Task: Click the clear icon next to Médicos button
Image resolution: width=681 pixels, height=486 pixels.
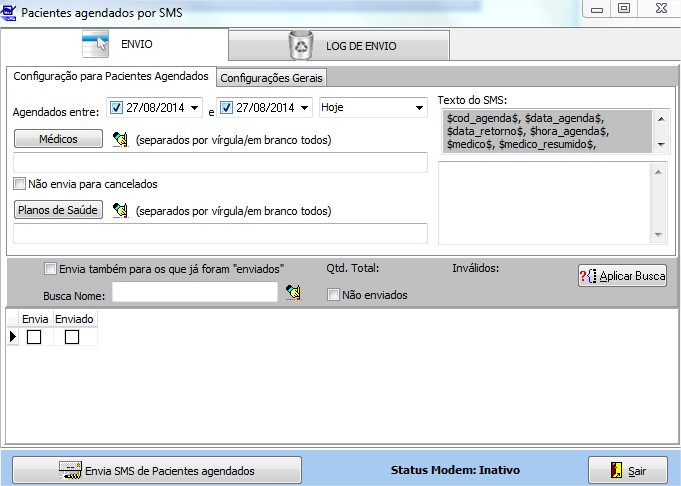Action: pos(121,139)
